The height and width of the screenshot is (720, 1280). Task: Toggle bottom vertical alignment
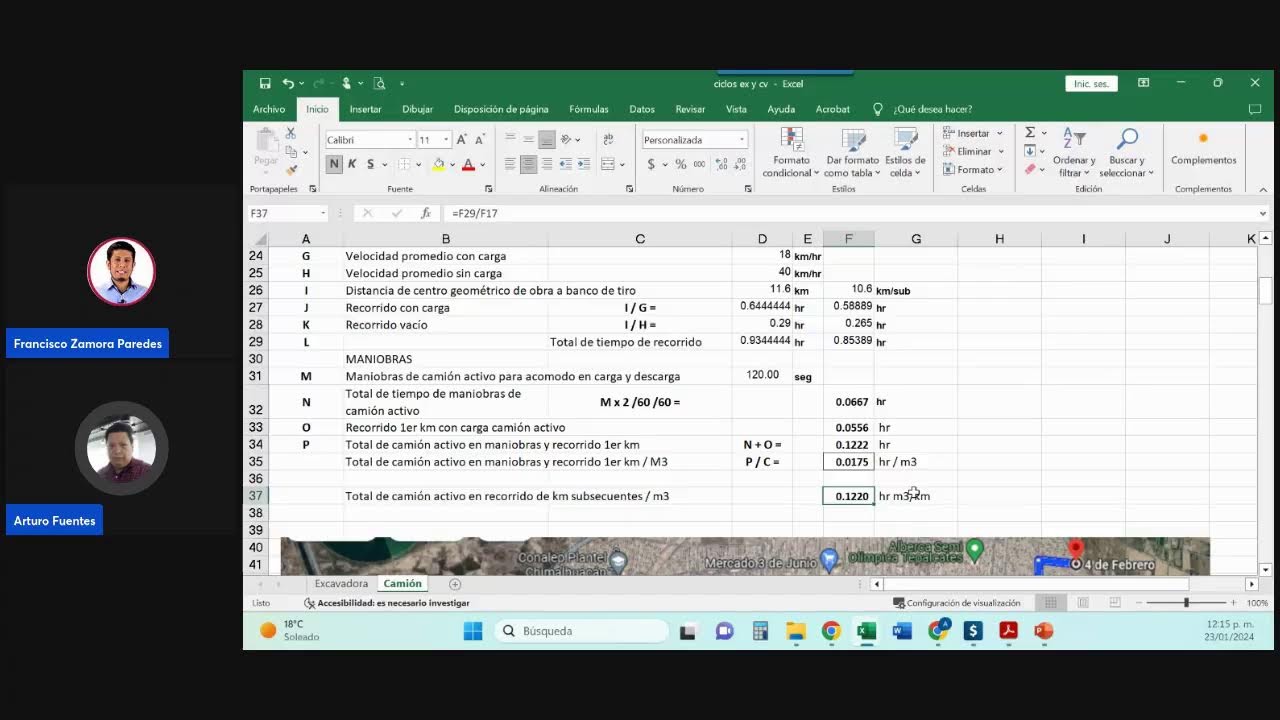547,140
